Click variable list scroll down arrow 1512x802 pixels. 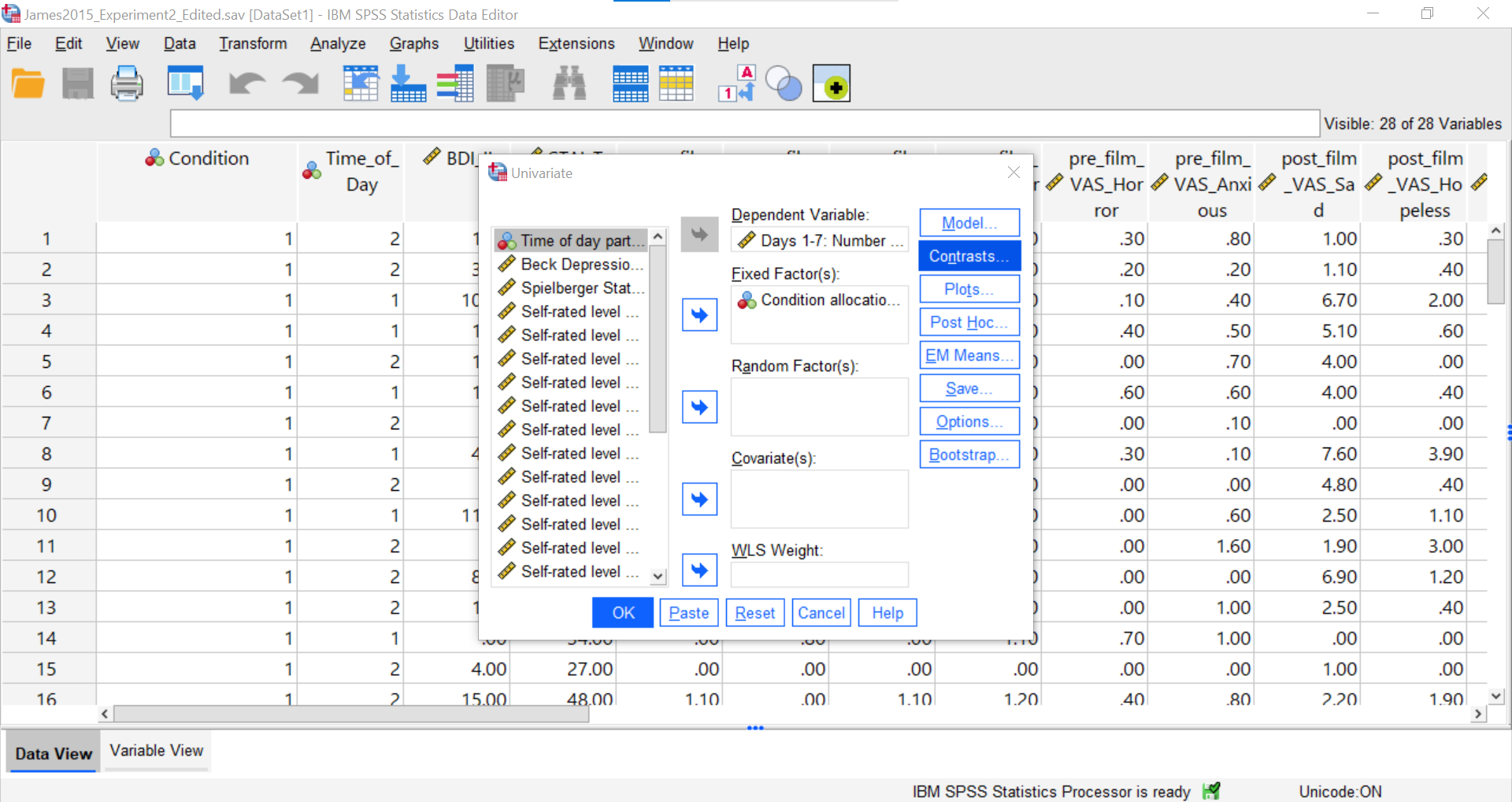[658, 577]
